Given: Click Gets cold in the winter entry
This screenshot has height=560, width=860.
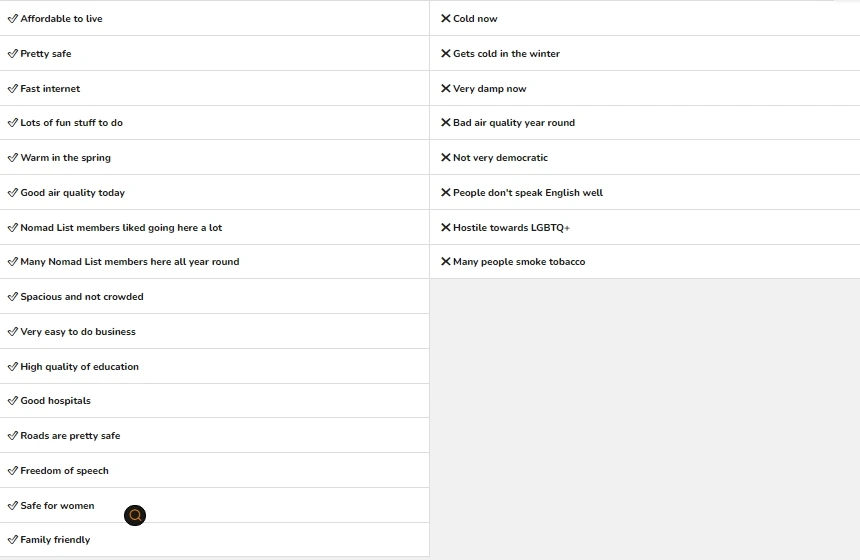Looking at the screenshot, I should (x=506, y=54).
